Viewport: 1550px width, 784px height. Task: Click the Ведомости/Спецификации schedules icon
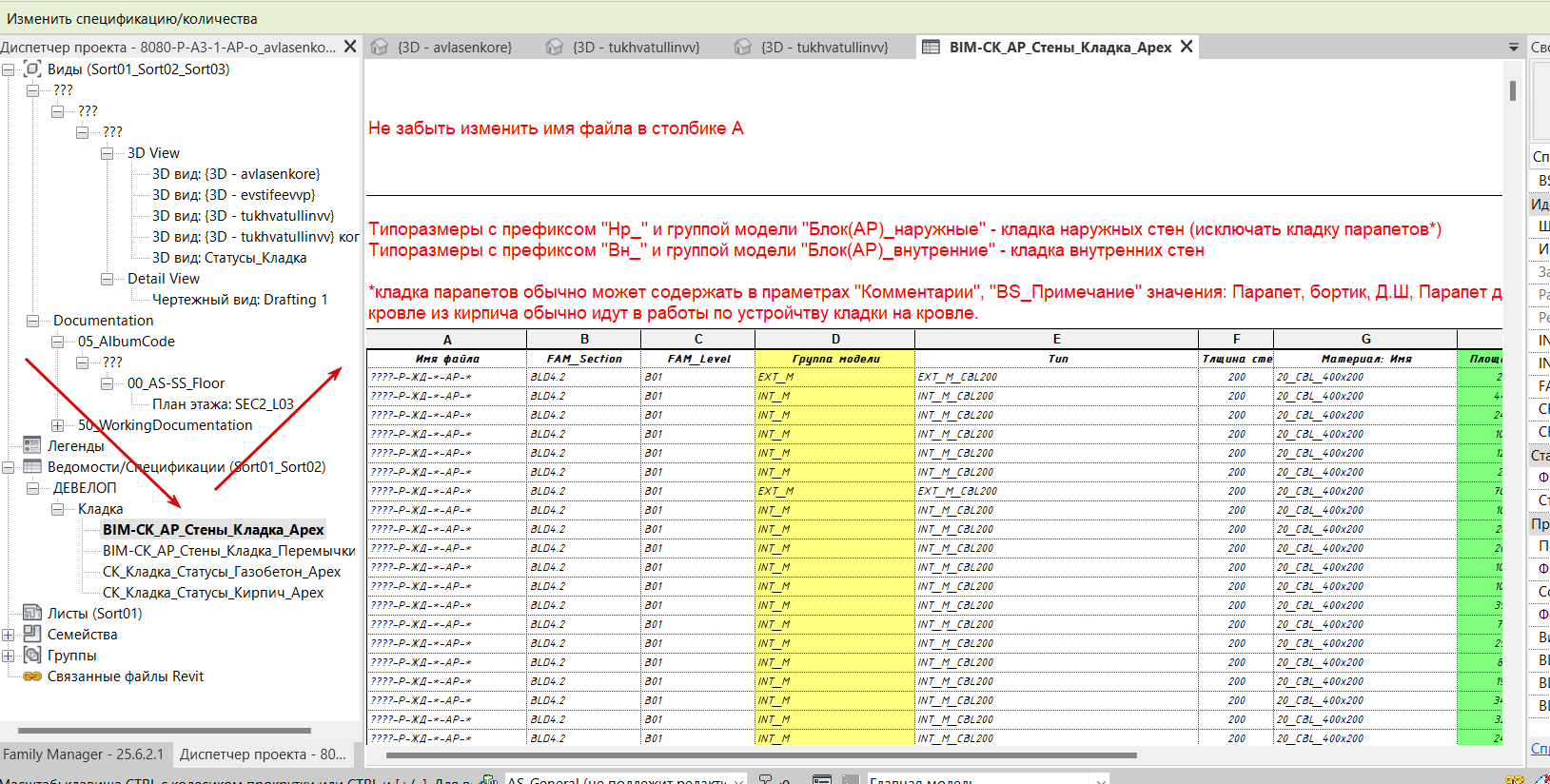(x=32, y=466)
